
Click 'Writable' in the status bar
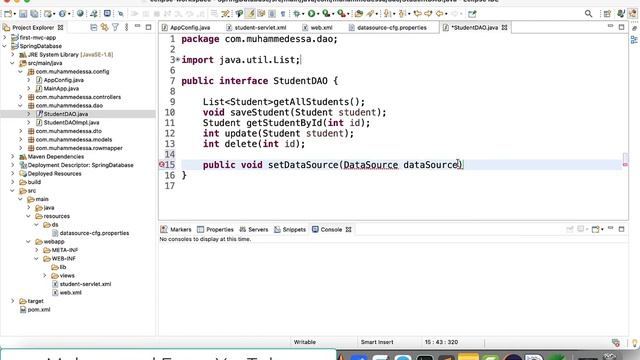pyautogui.click(x=304, y=342)
